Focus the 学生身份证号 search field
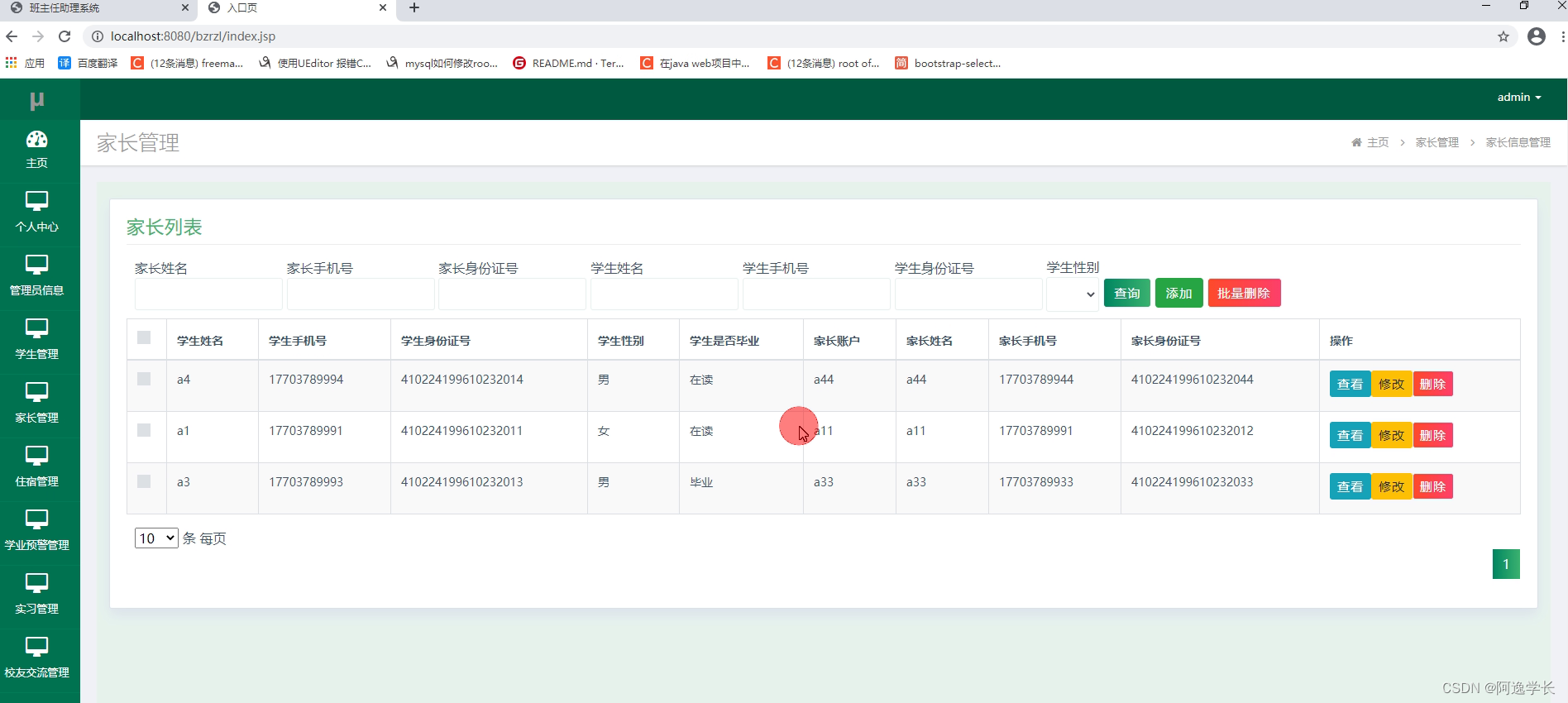 pyautogui.click(x=968, y=294)
